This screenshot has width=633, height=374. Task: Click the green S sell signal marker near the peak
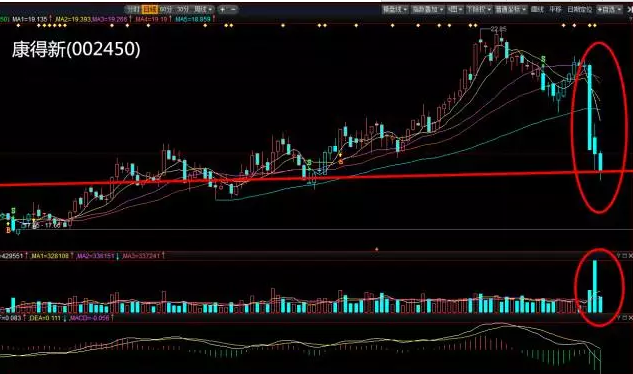[543, 59]
